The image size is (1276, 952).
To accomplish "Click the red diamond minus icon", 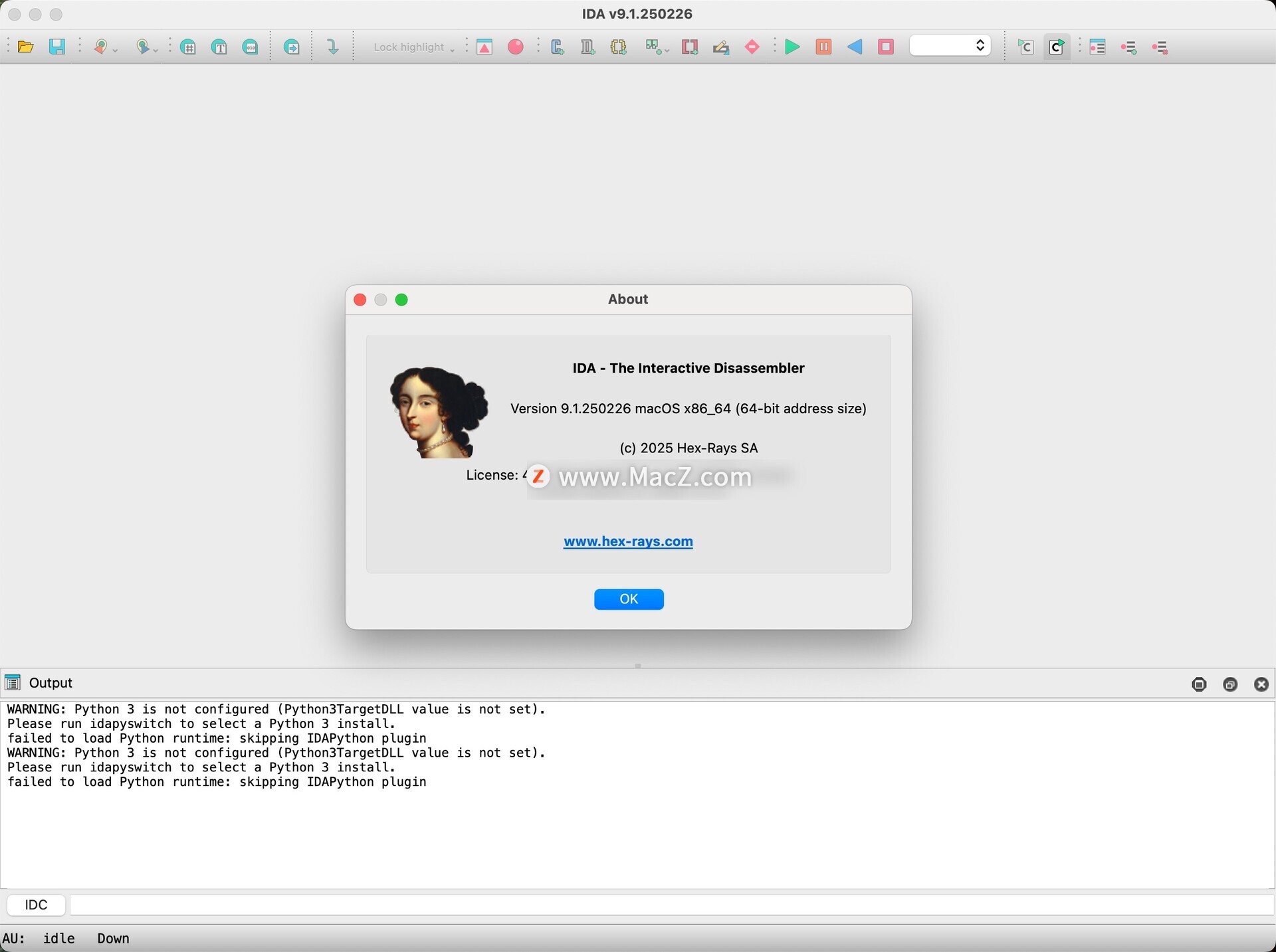I will [x=752, y=47].
